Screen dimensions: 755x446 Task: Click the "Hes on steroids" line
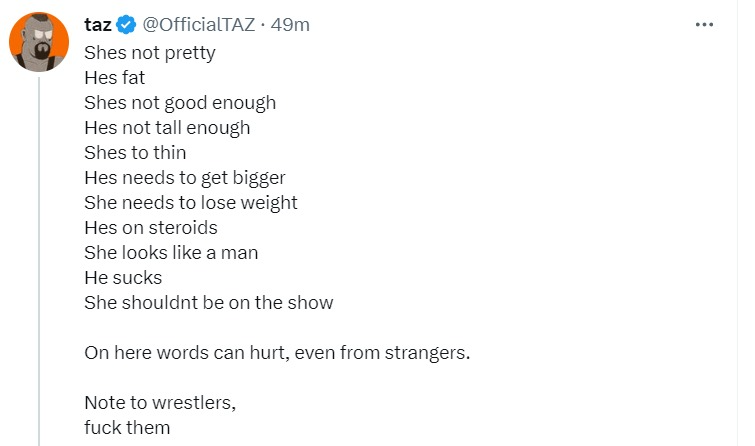[151, 227]
